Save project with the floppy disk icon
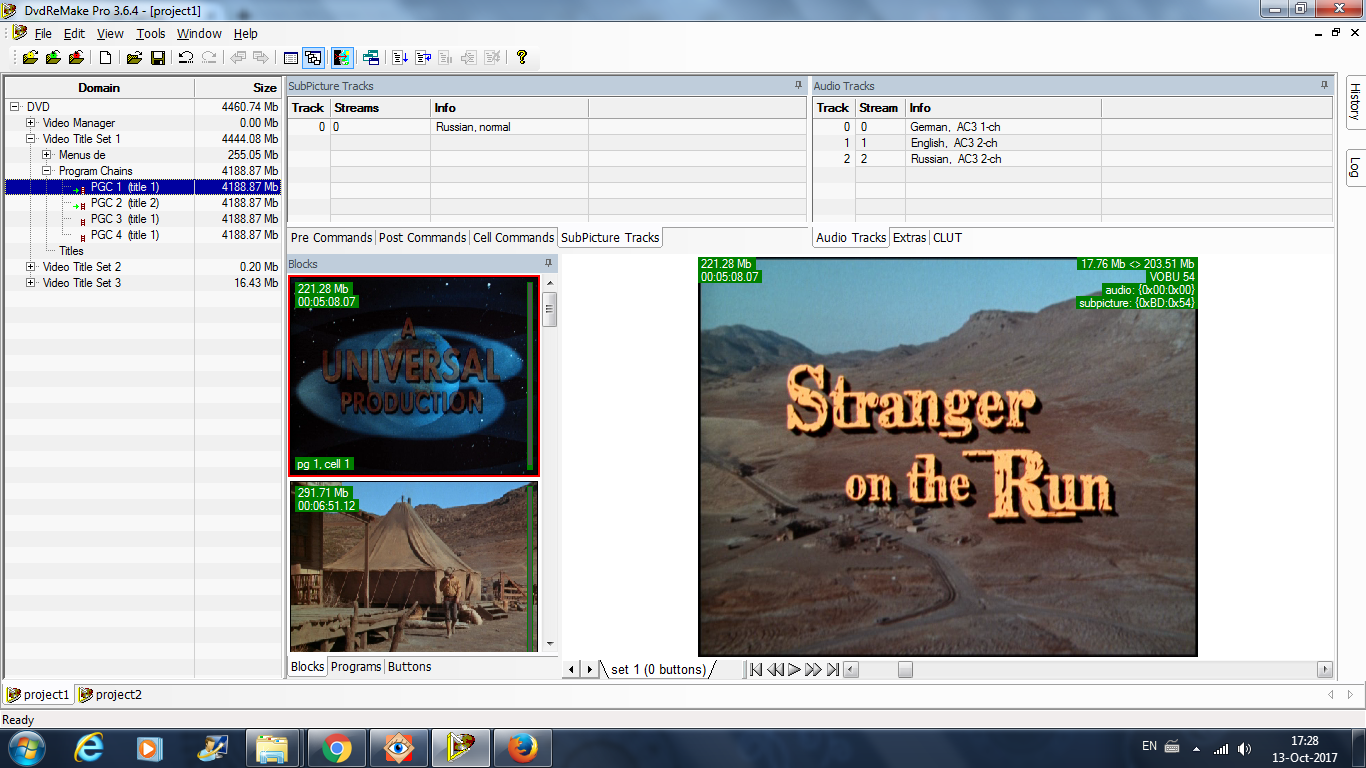1366x768 pixels. pos(158,58)
